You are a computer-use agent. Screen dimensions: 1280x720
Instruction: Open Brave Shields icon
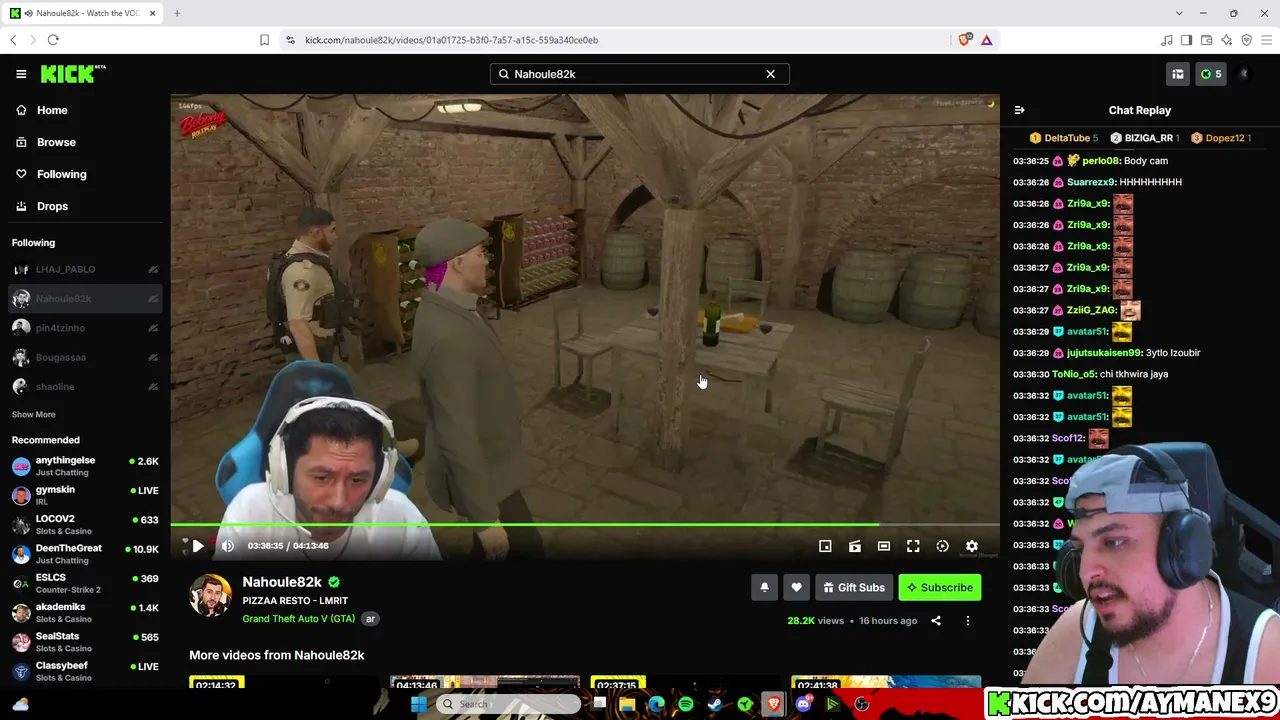[964, 40]
